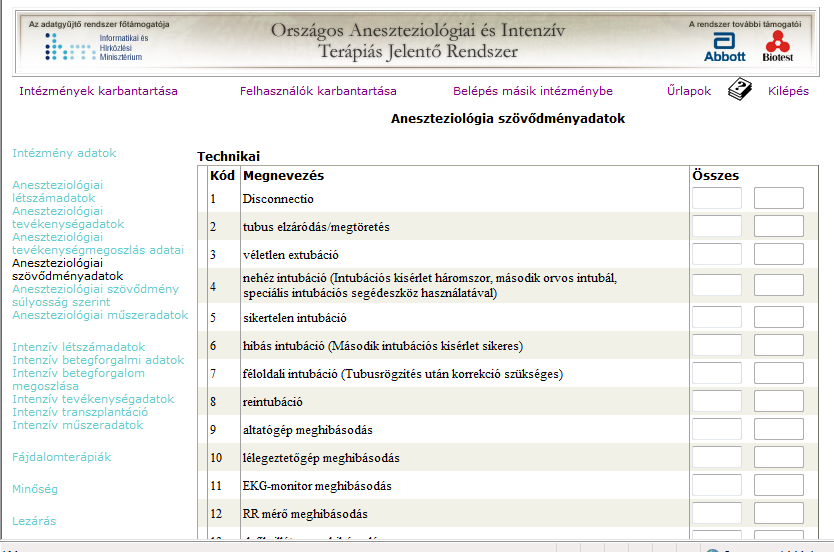The height and width of the screenshot is (552, 834).
Task: Go to Intézmény adatok
Action: (x=64, y=153)
